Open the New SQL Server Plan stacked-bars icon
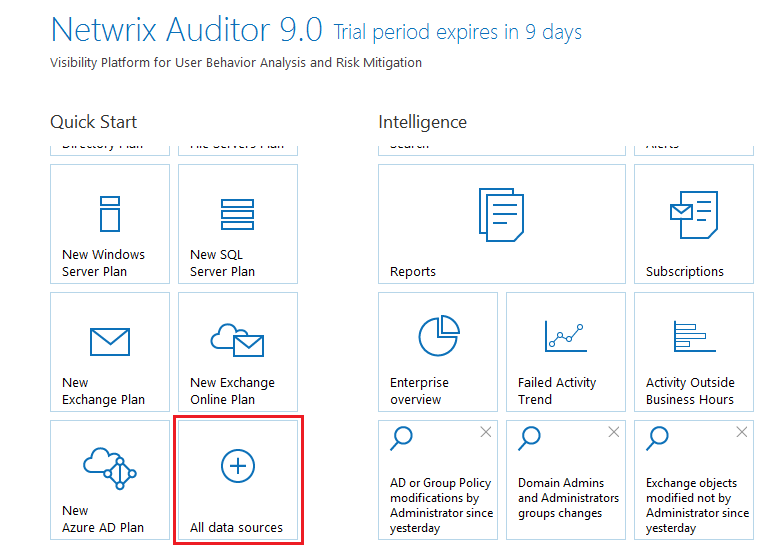The height and width of the screenshot is (548, 761). pyautogui.click(x=237, y=214)
